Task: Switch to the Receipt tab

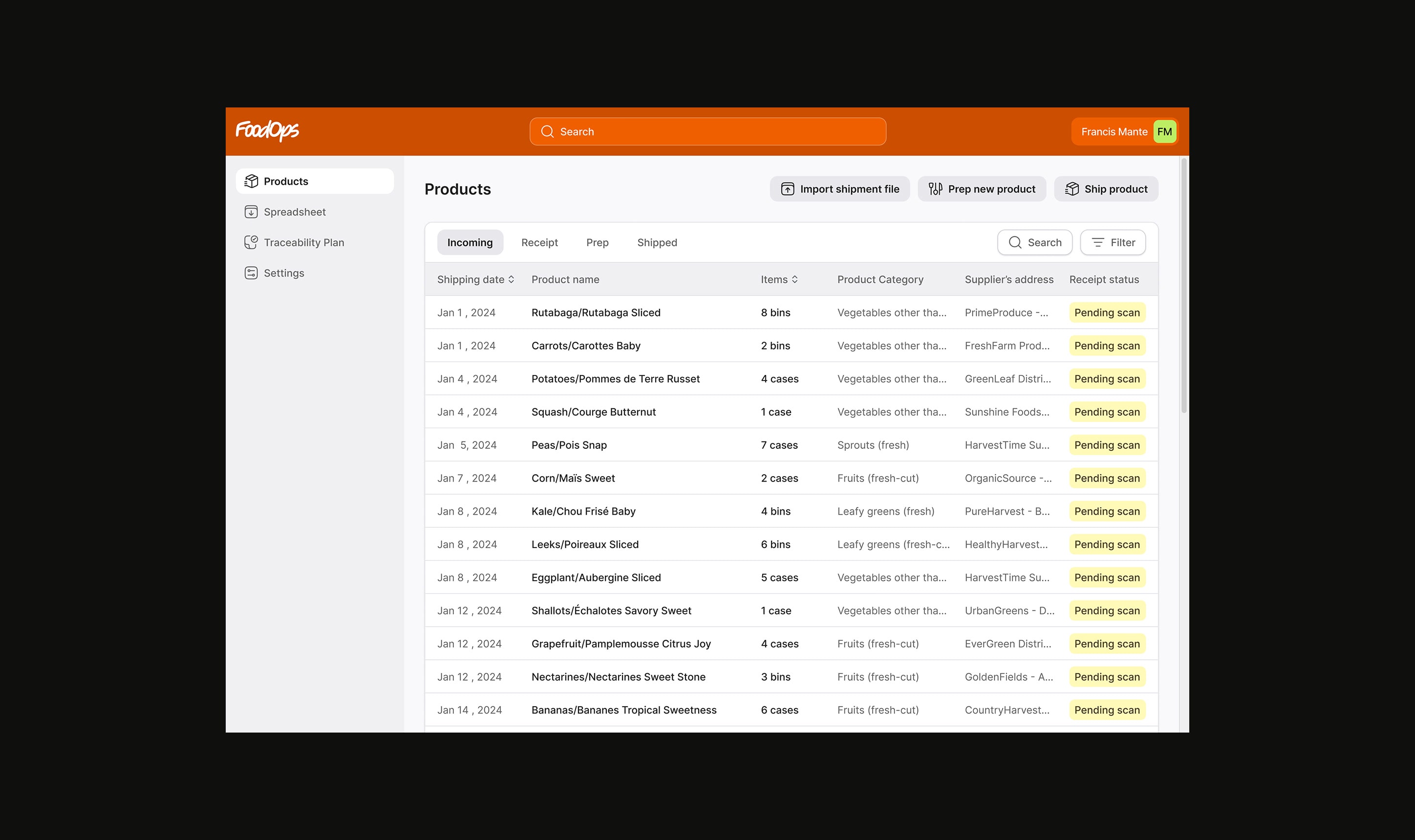Action: [539, 242]
